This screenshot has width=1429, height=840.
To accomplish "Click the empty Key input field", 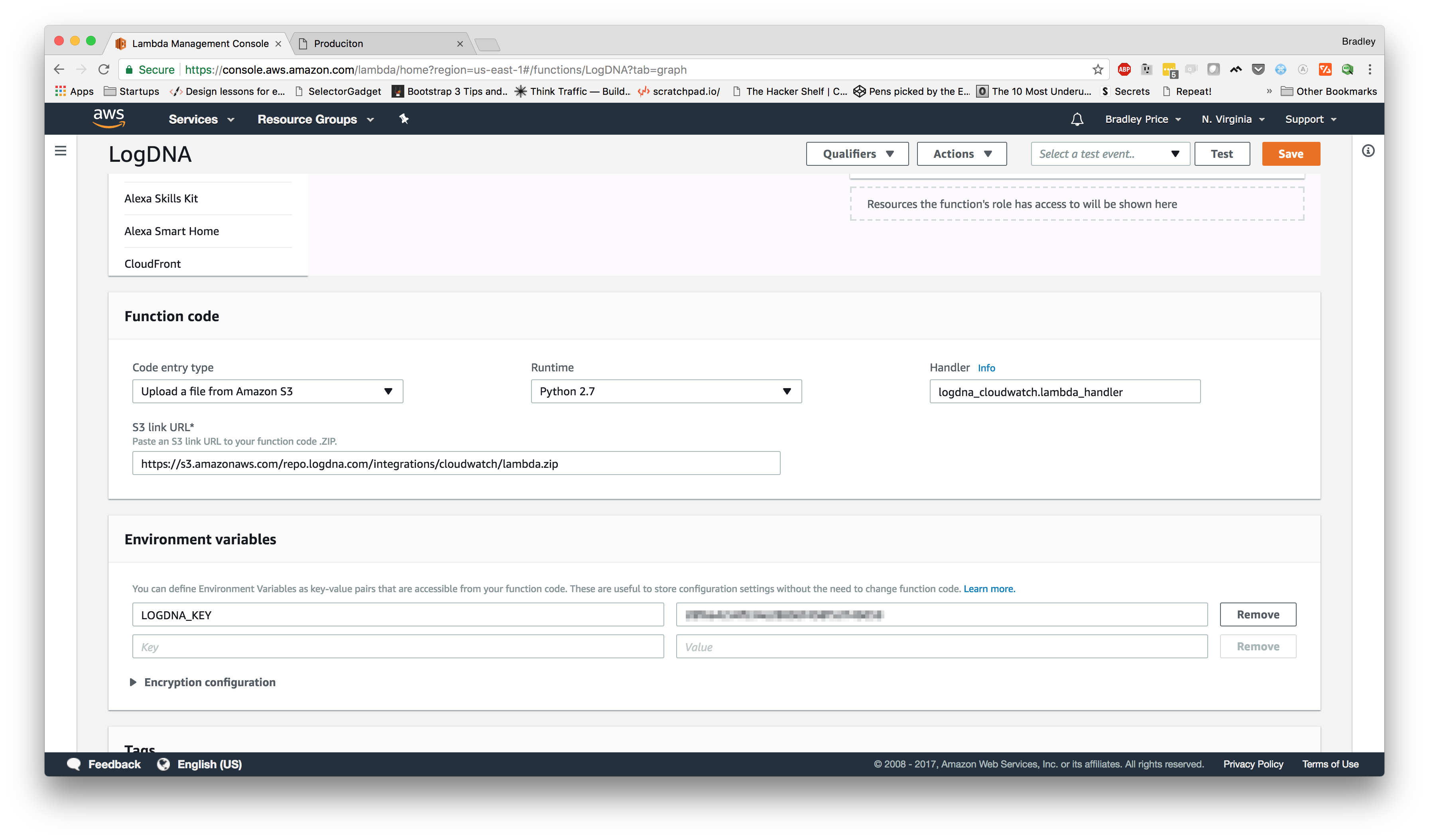I will pyautogui.click(x=398, y=647).
